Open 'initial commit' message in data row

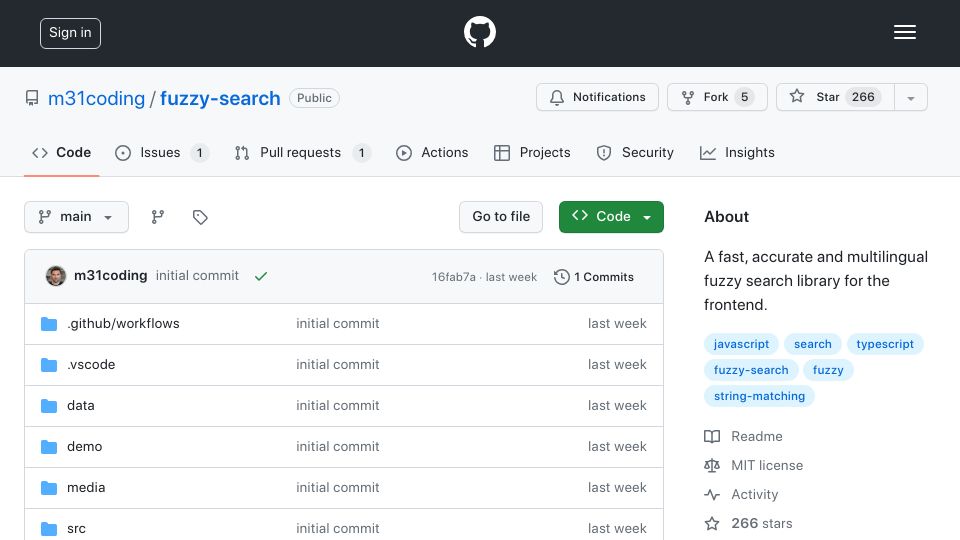click(338, 406)
